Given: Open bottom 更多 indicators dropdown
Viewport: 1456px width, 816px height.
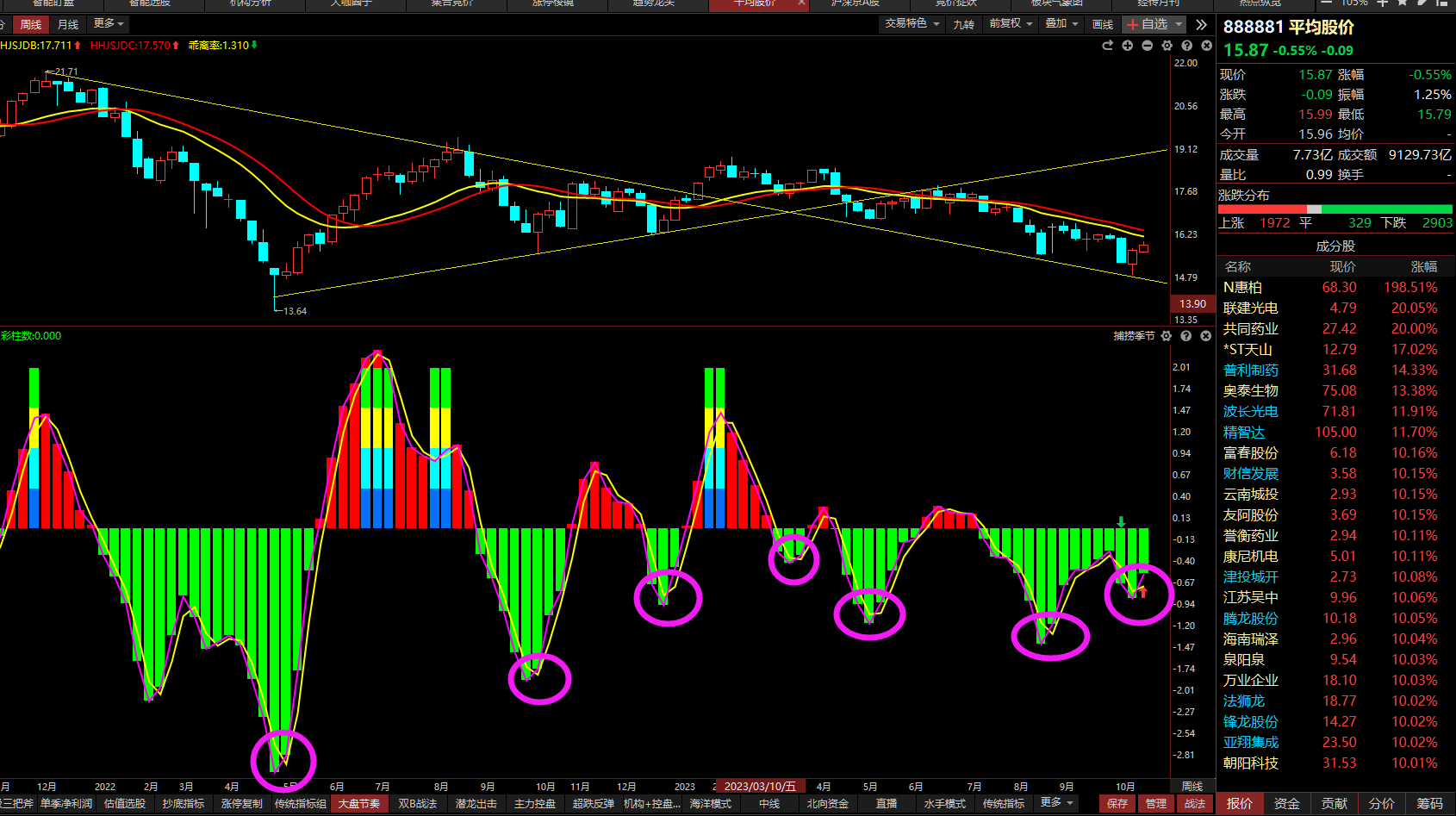Looking at the screenshot, I should pos(1057,803).
